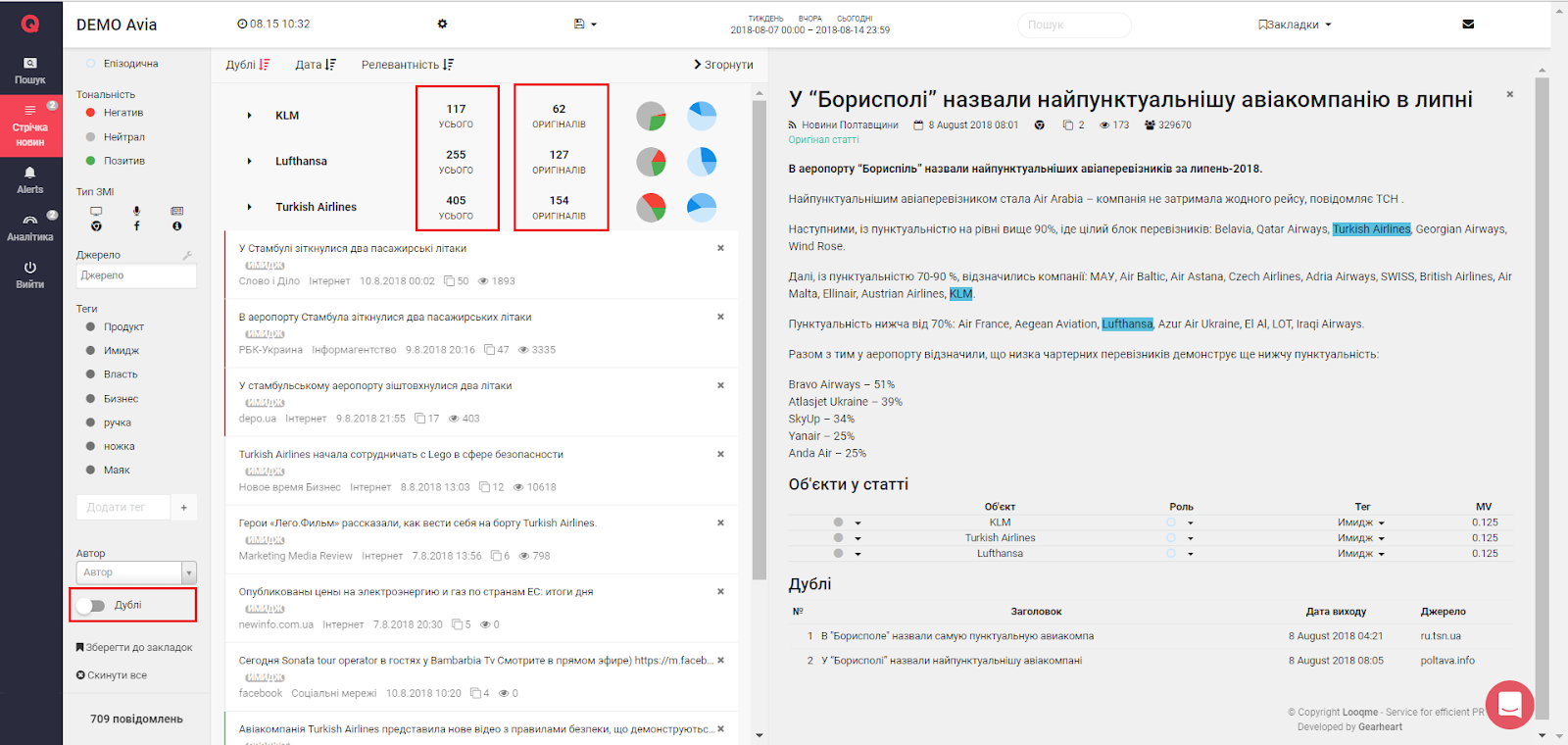Filter by info agency media icon
Viewport: 1568px width, 745px height.
176,226
